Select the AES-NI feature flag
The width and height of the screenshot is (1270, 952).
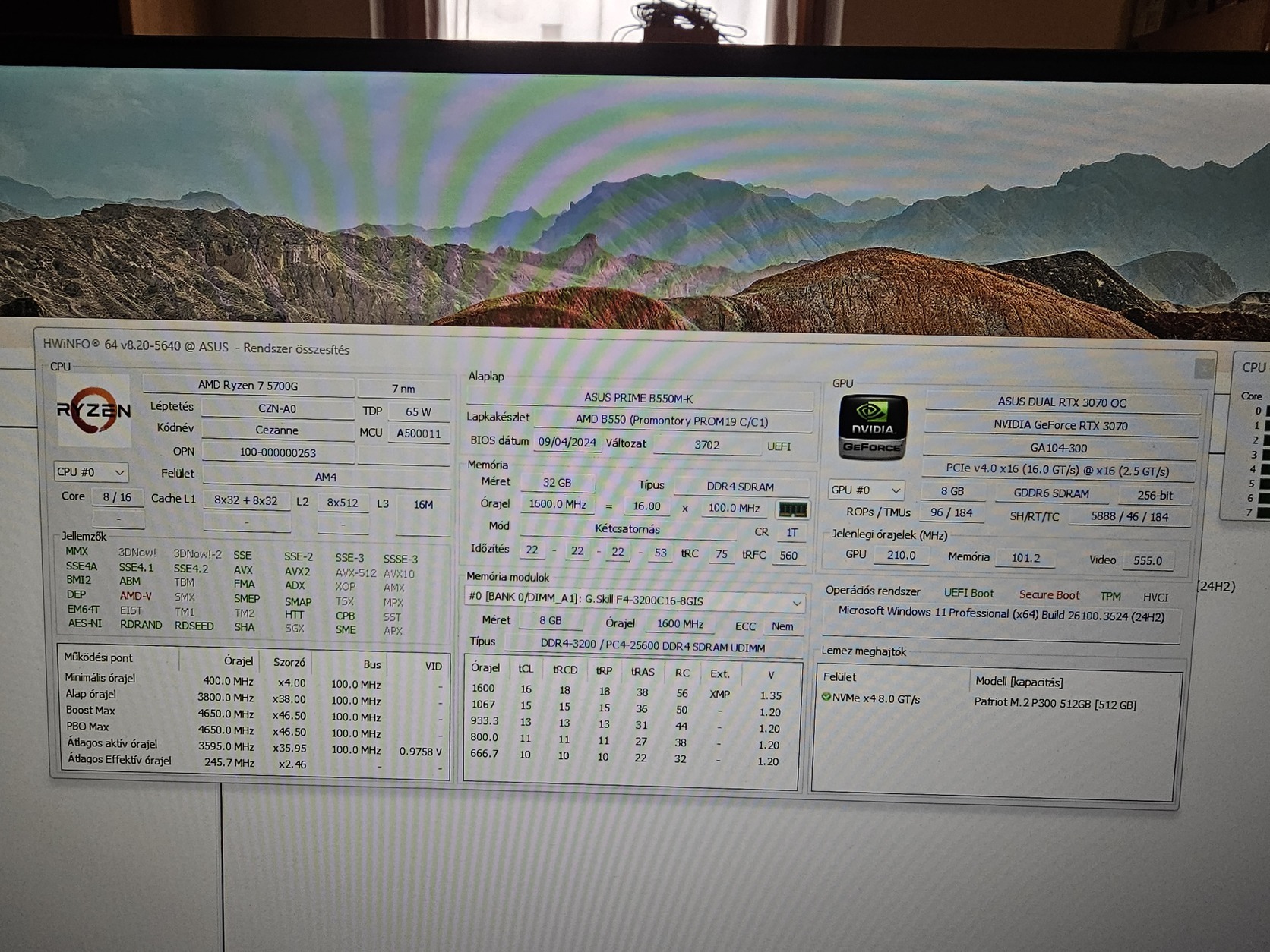tap(84, 623)
